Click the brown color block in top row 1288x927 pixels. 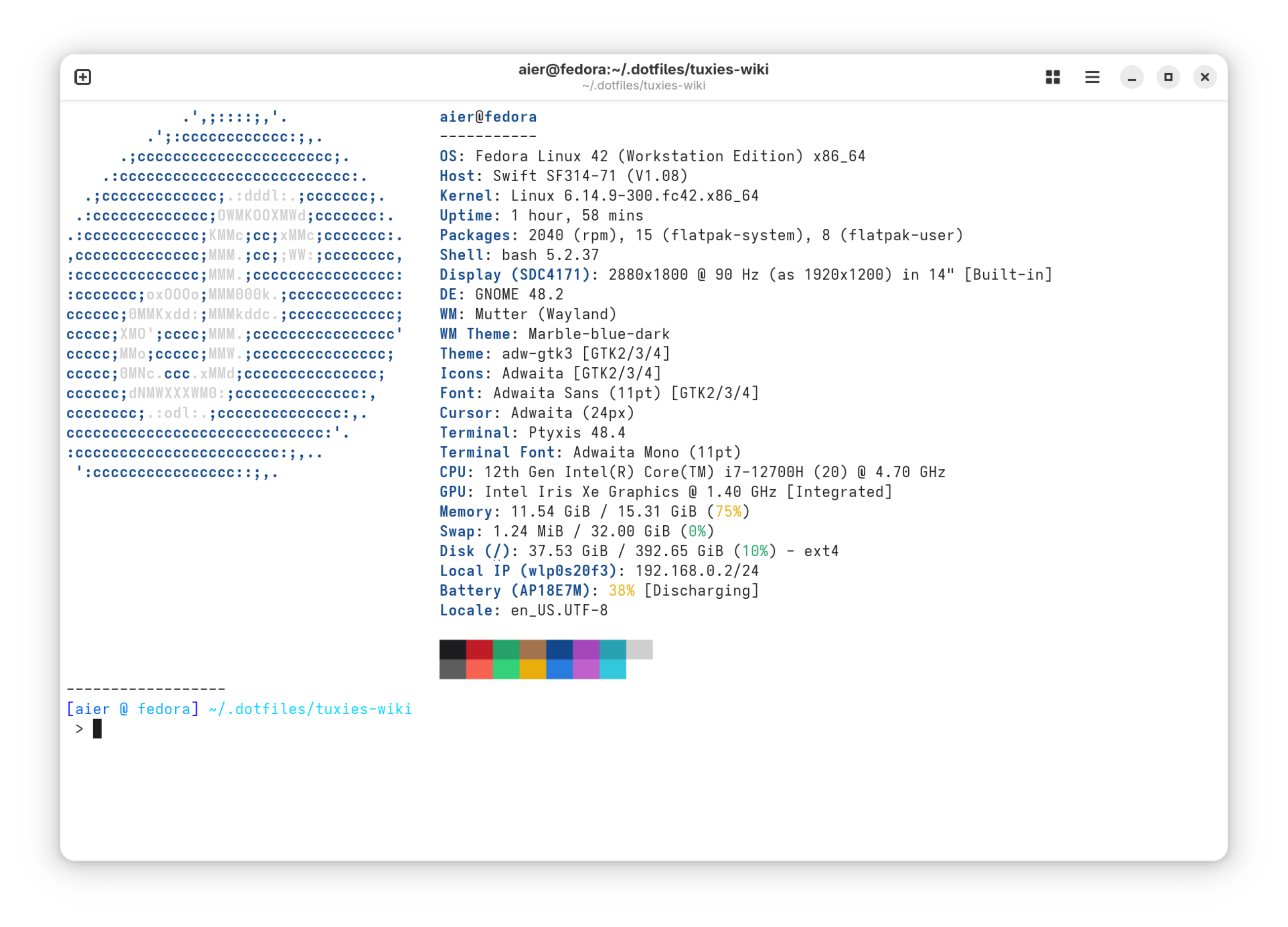tap(533, 650)
